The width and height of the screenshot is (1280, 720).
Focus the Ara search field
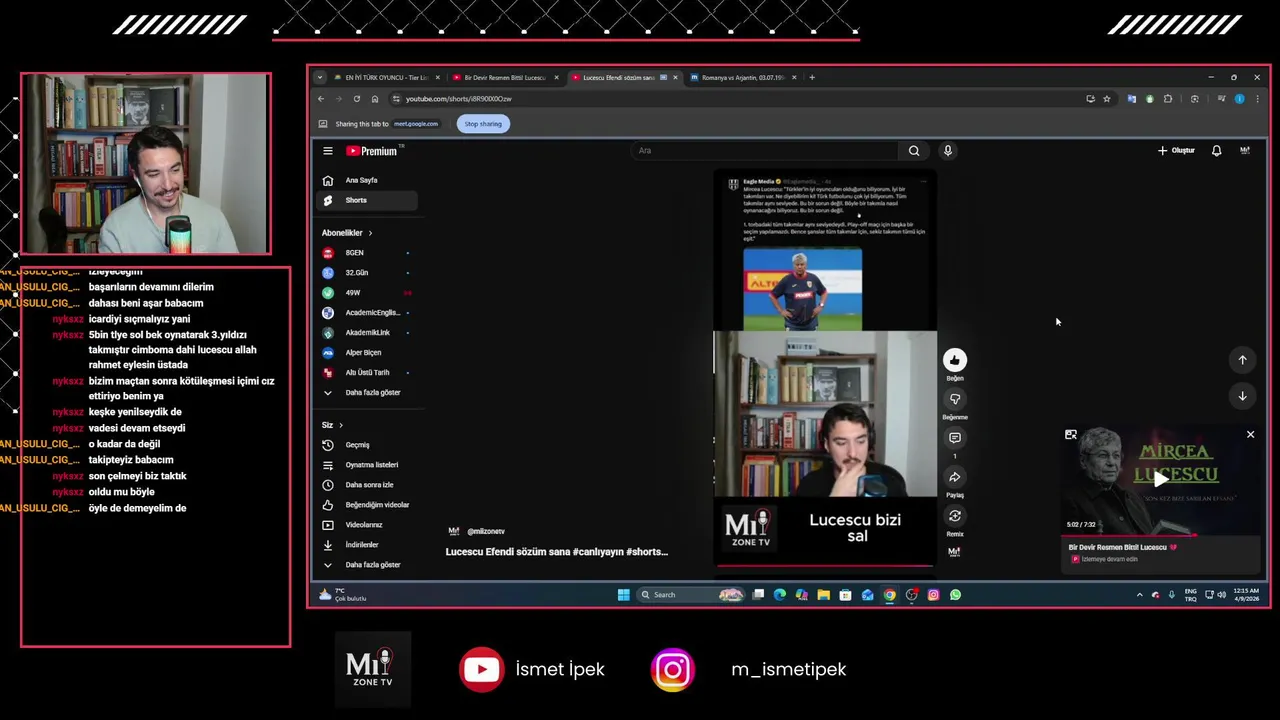click(765, 151)
